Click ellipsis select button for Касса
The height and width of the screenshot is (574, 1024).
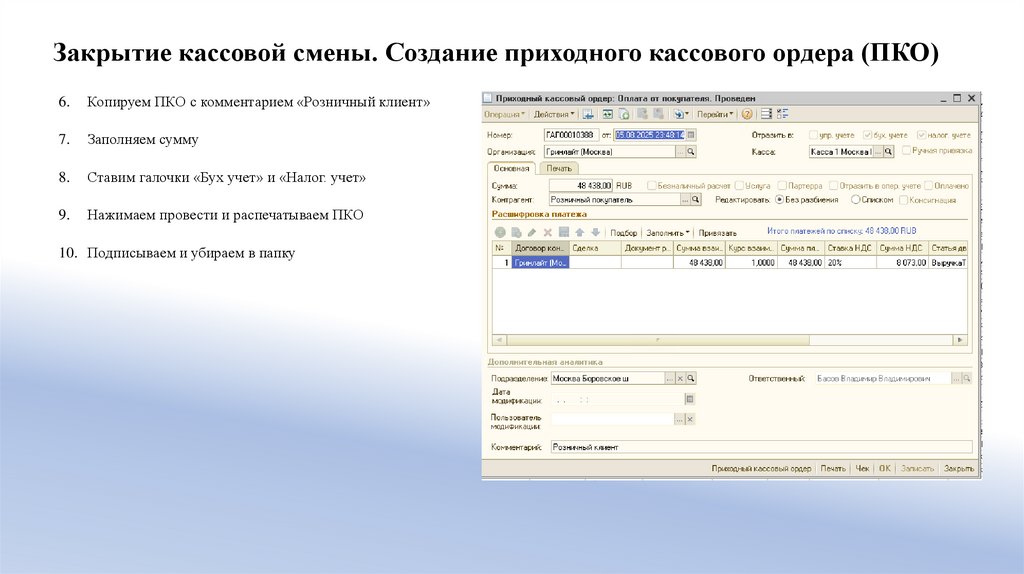point(878,151)
